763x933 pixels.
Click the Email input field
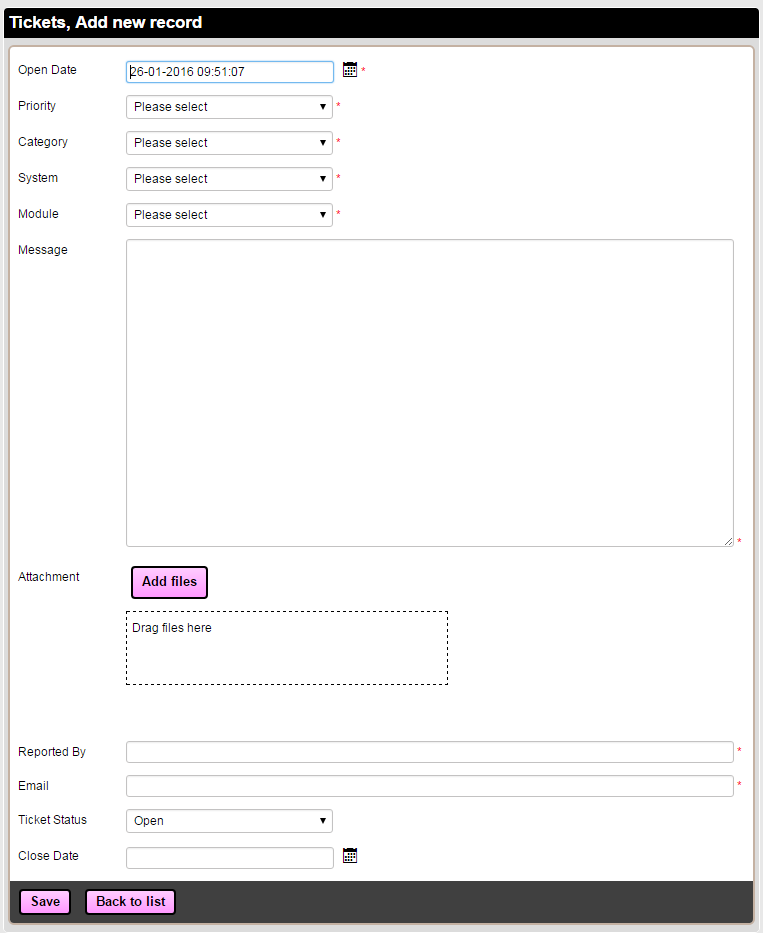pos(430,786)
